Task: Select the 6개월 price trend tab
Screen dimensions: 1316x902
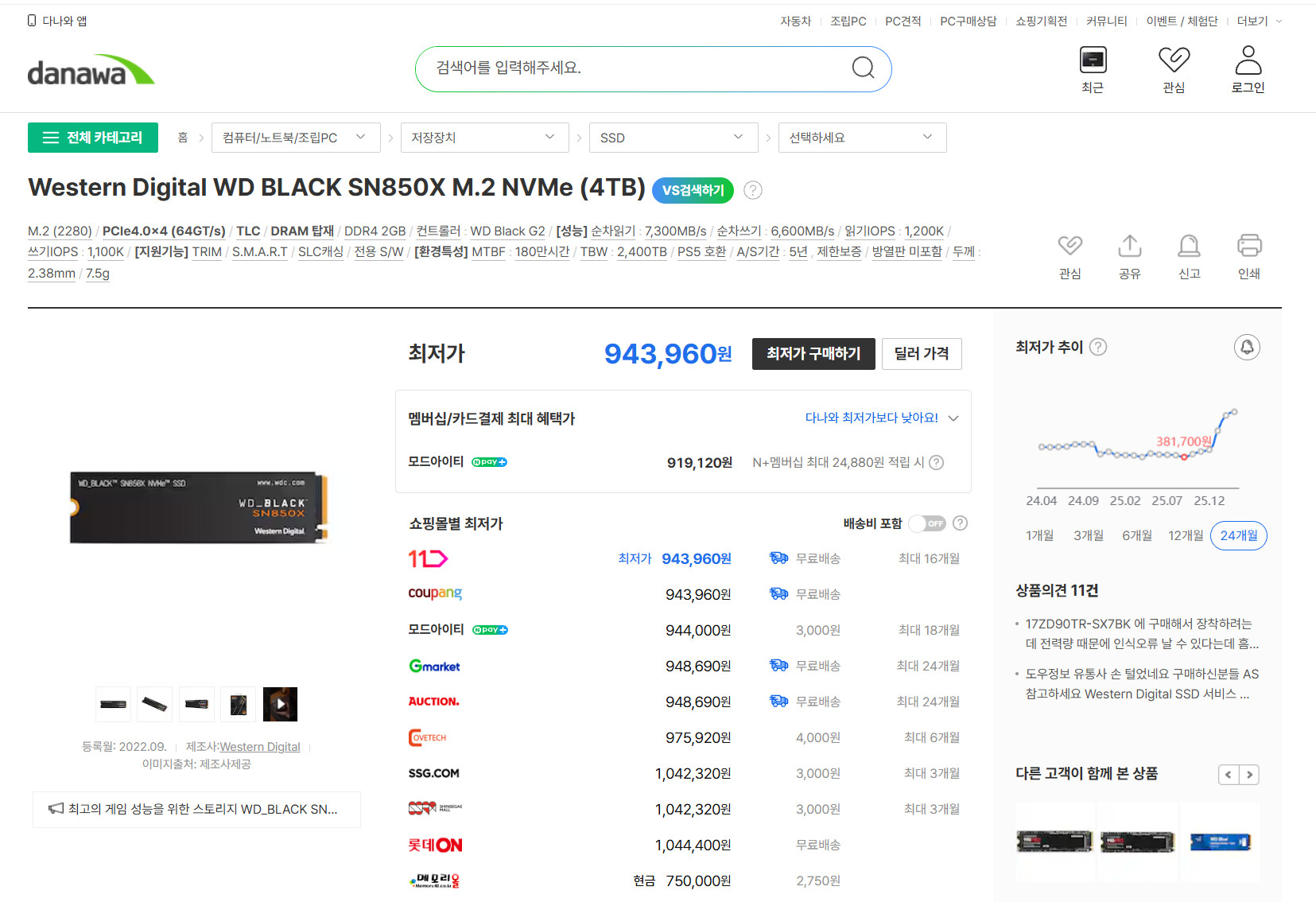Action: pos(1137,536)
